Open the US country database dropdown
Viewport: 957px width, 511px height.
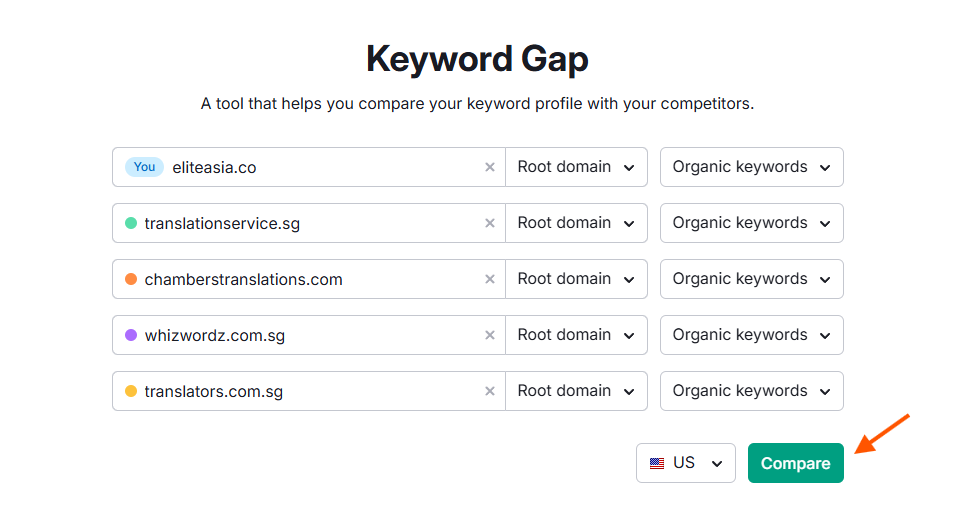click(686, 463)
